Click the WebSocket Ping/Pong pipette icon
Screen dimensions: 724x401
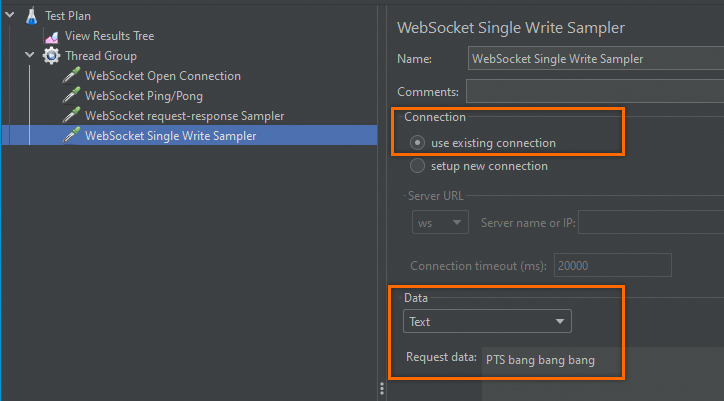pyautogui.click(x=71, y=96)
